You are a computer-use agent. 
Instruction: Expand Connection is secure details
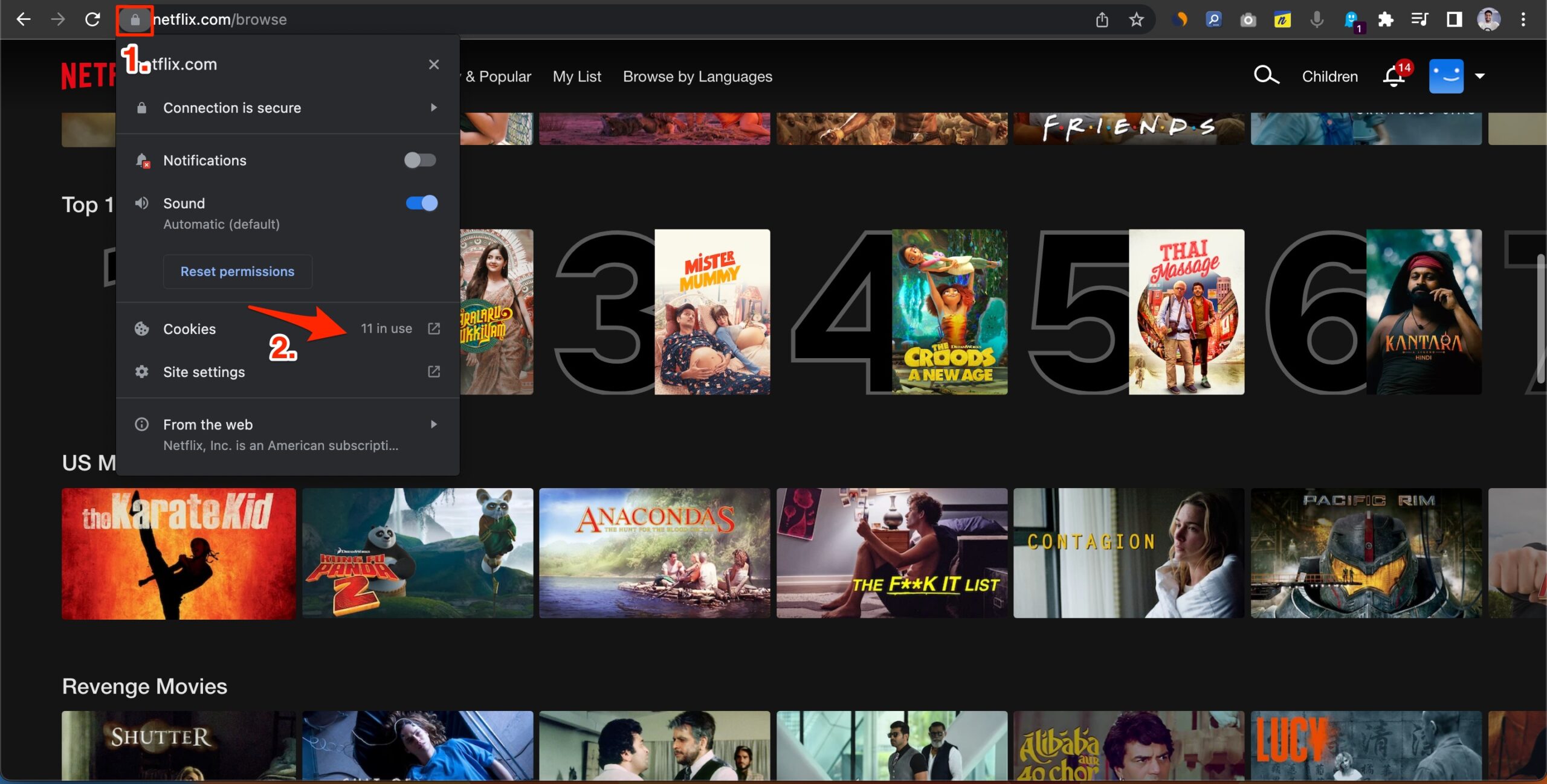coord(434,108)
